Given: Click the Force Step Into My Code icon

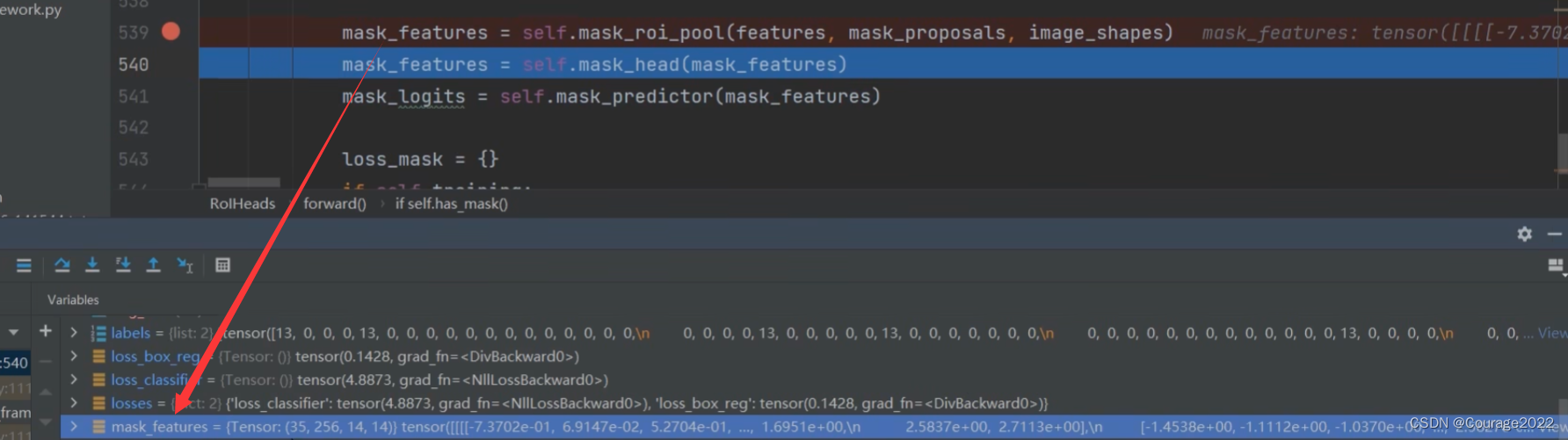Looking at the screenshot, I should tap(123, 264).
